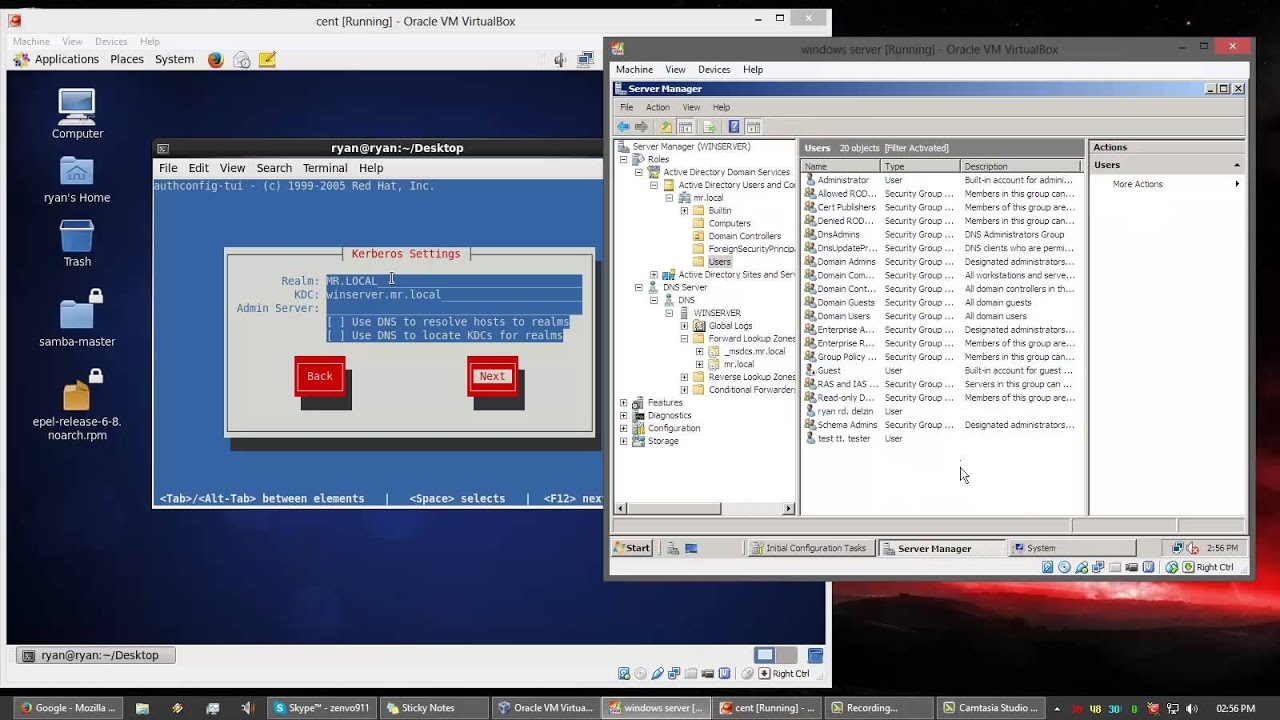
Task: Expand the Features node
Action: coord(623,403)
